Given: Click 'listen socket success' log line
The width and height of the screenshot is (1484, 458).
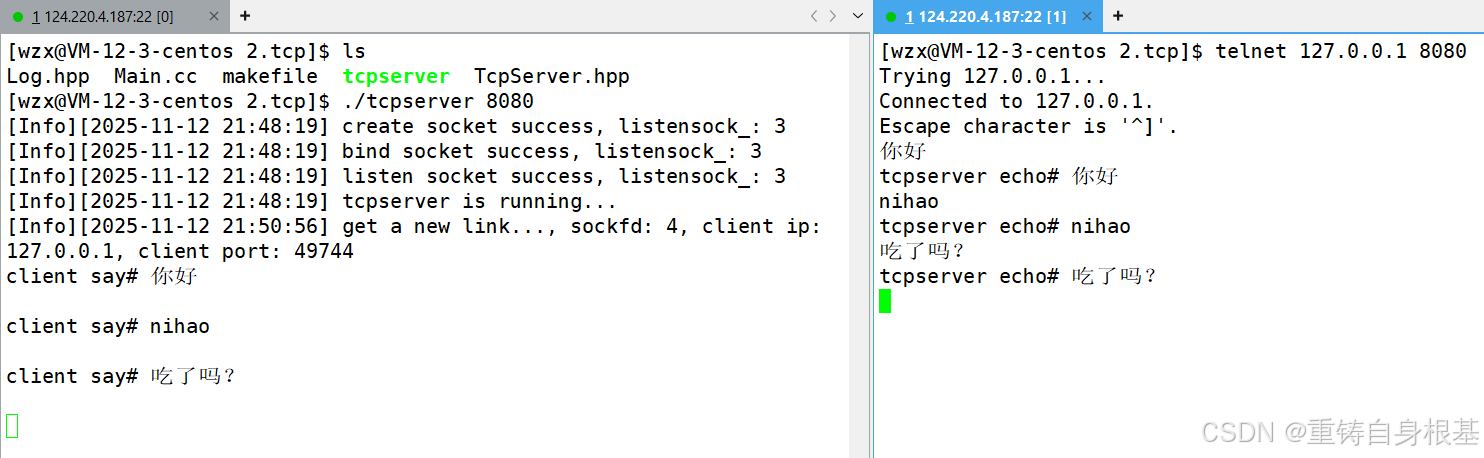Looking at the screenshot, I should point(396,176).
